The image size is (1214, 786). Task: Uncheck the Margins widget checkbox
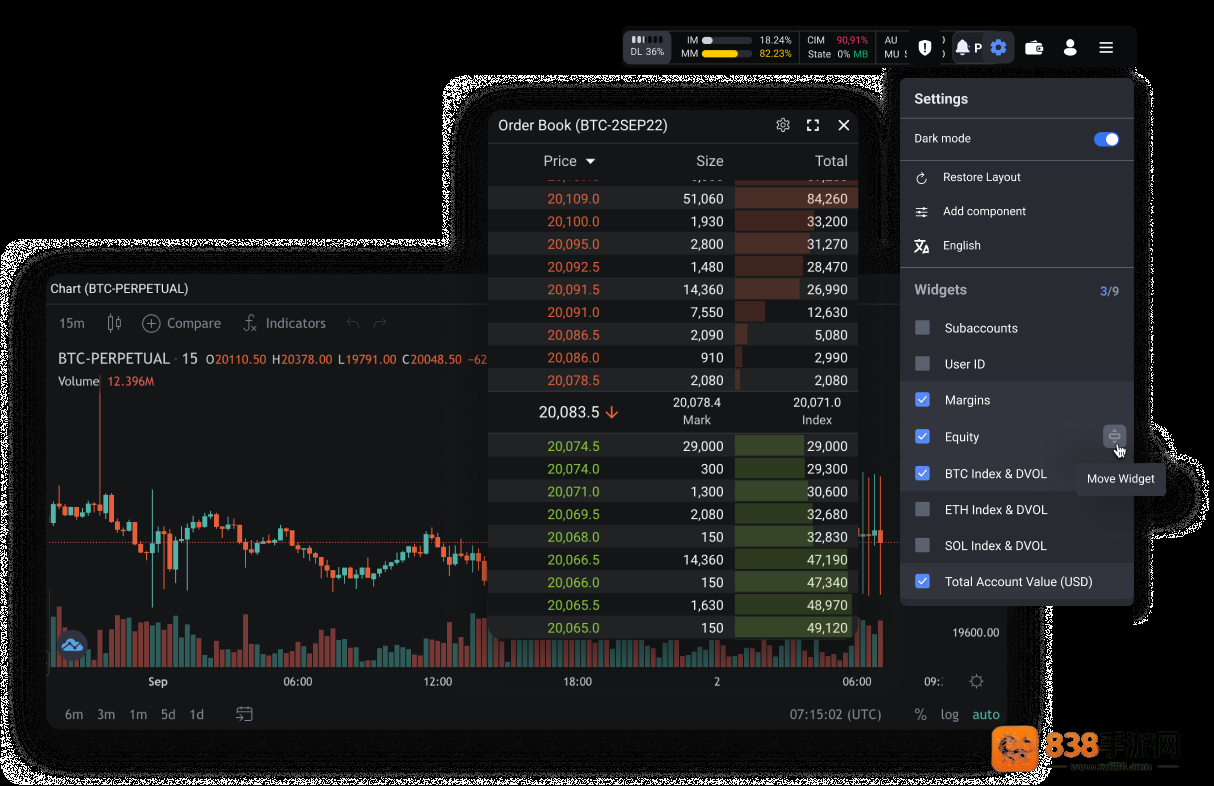click(x=923, y=400)
